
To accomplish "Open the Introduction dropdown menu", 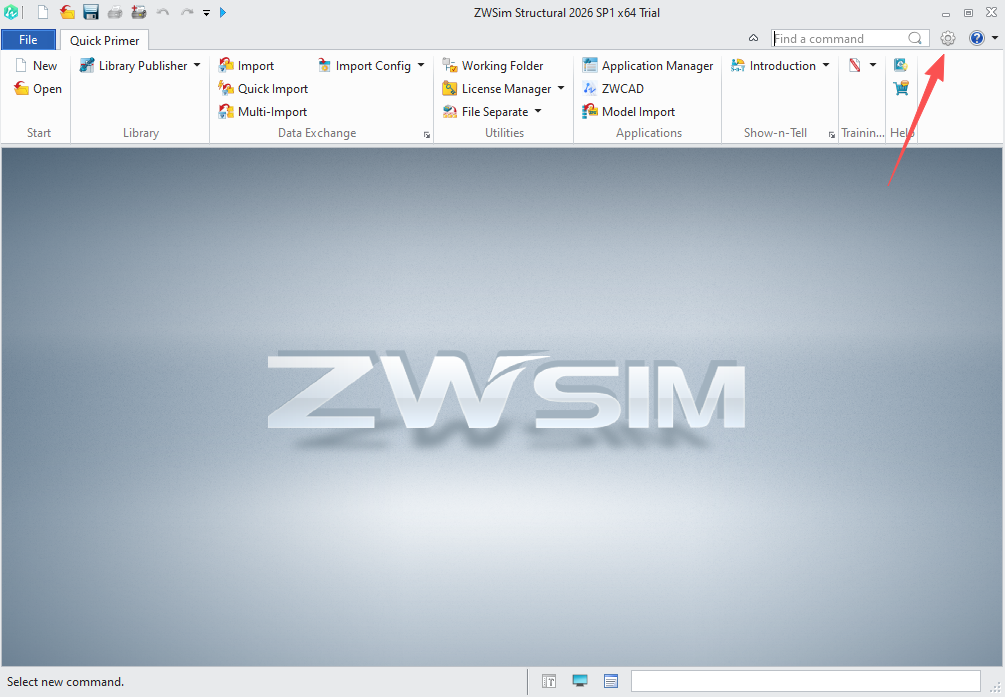I will 826,66.
